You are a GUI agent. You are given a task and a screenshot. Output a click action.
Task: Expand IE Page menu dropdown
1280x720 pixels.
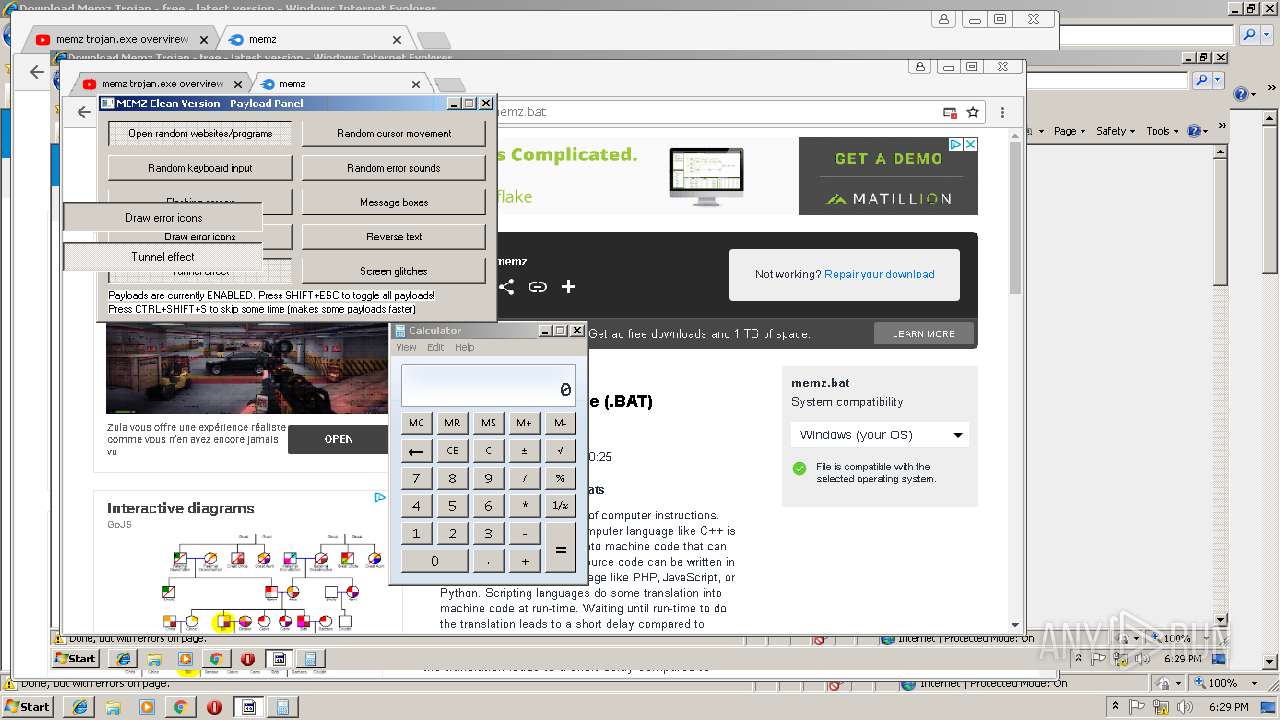click(1069, 131)
